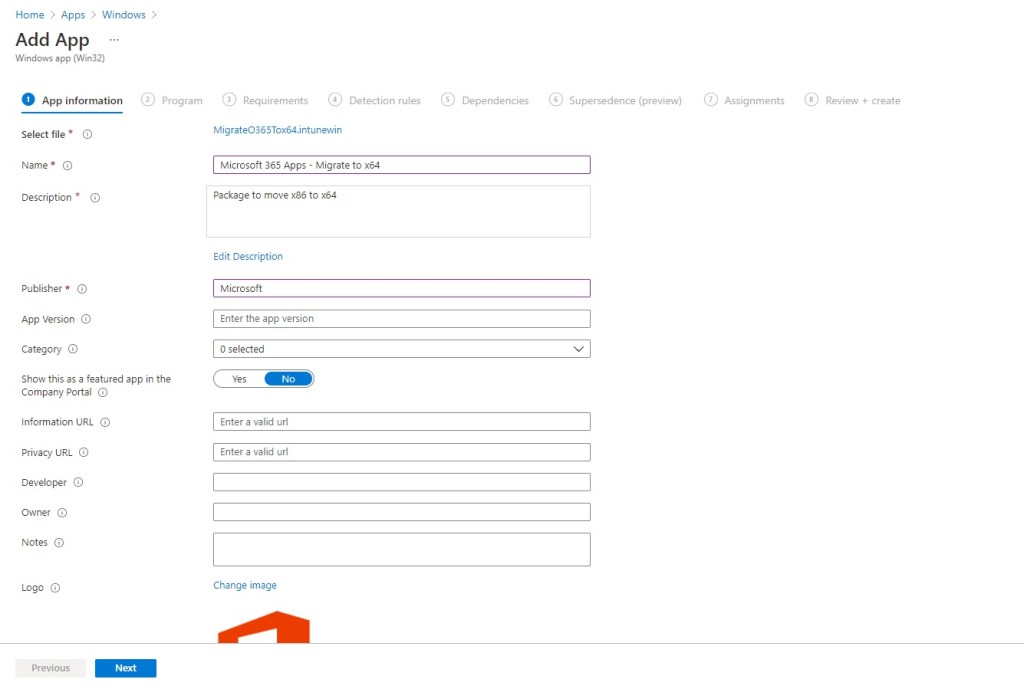Select No for featured app option
The image size is (1024, 689).
click(289, 379)
